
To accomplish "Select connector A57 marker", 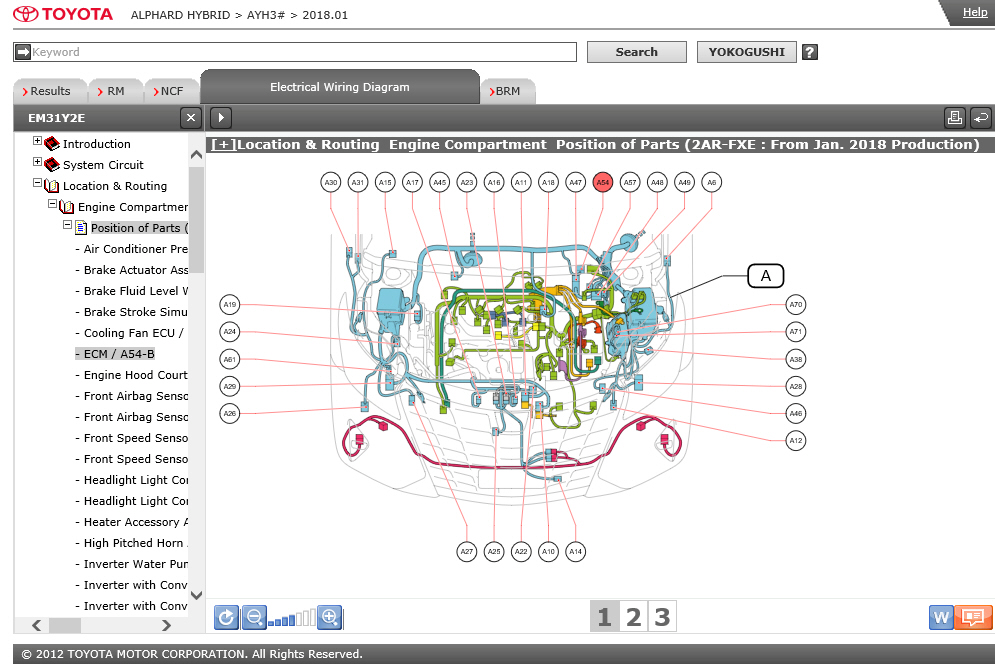I will coord(629,183).
